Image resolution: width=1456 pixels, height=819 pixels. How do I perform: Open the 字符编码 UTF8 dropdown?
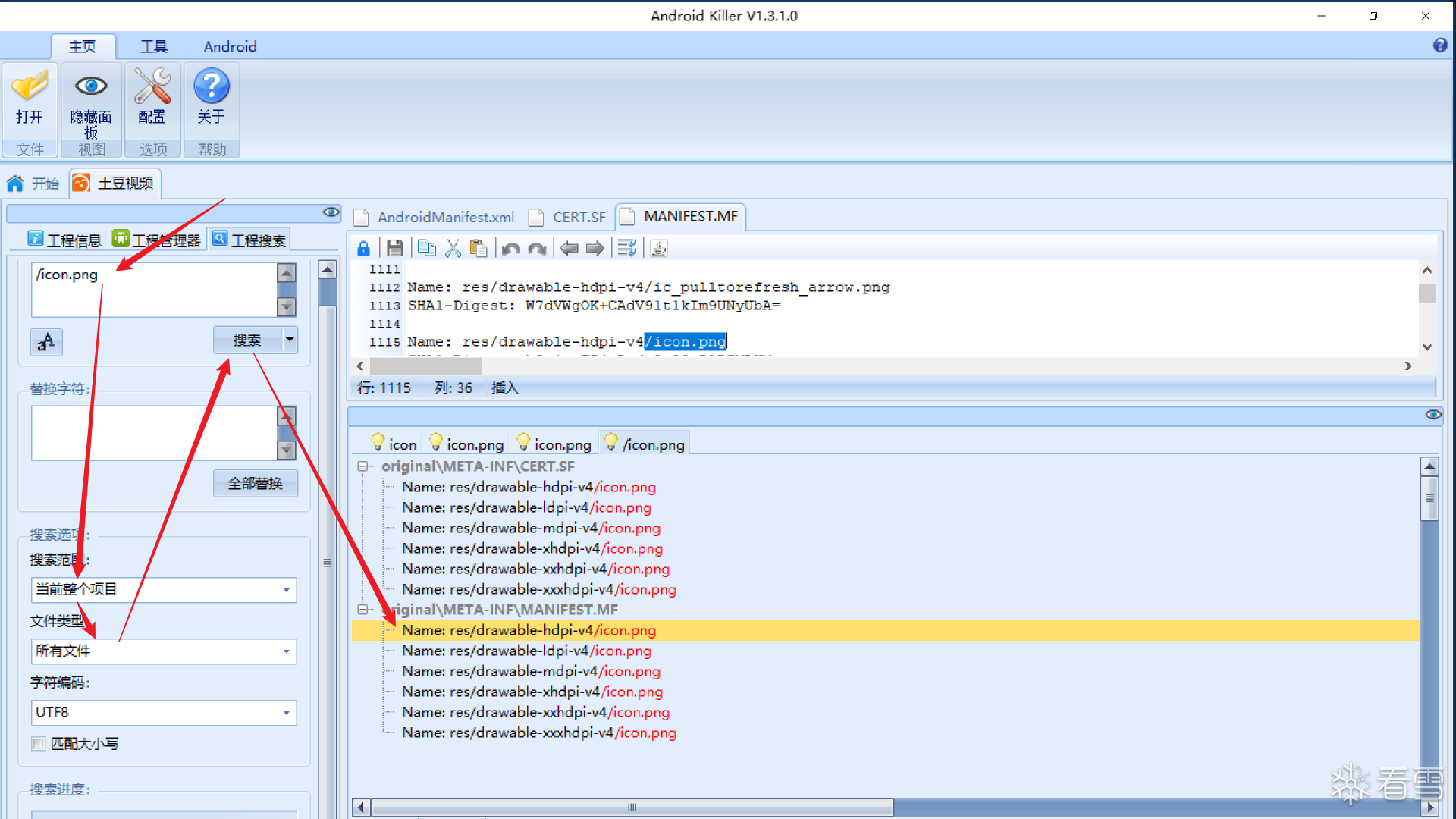[x=286, y=713]
